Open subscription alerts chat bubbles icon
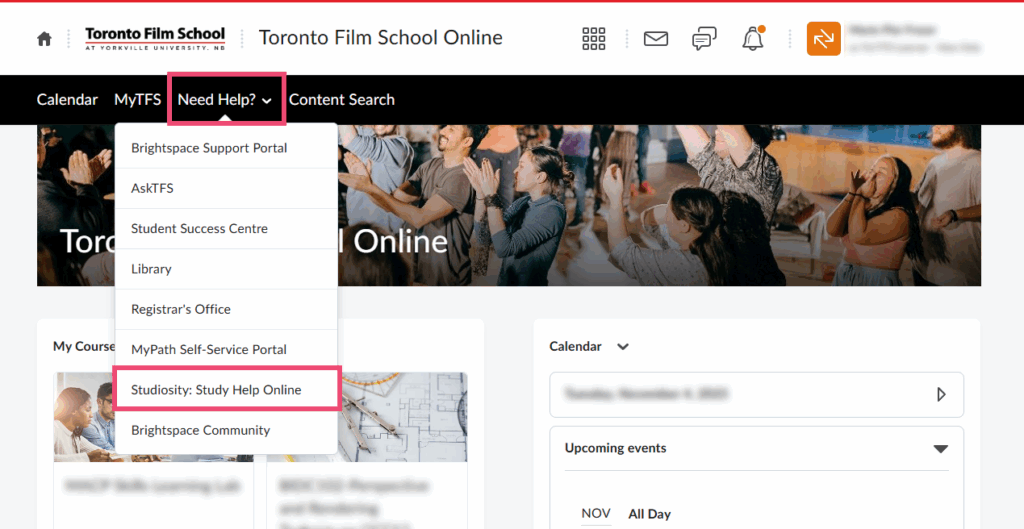This screenshot has width=1024, height=529. [x=704, y=39]
